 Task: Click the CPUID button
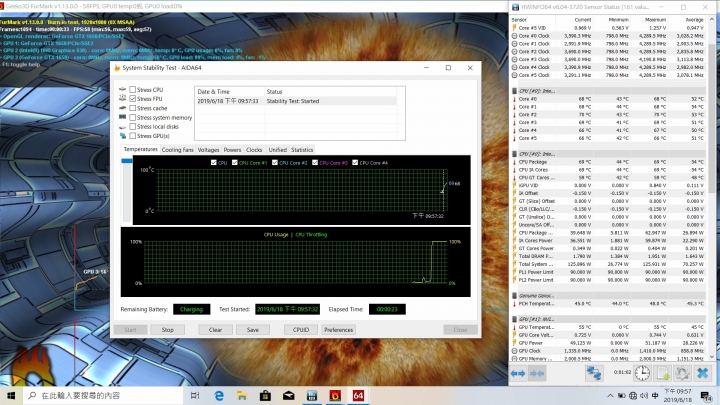(301, 330)
